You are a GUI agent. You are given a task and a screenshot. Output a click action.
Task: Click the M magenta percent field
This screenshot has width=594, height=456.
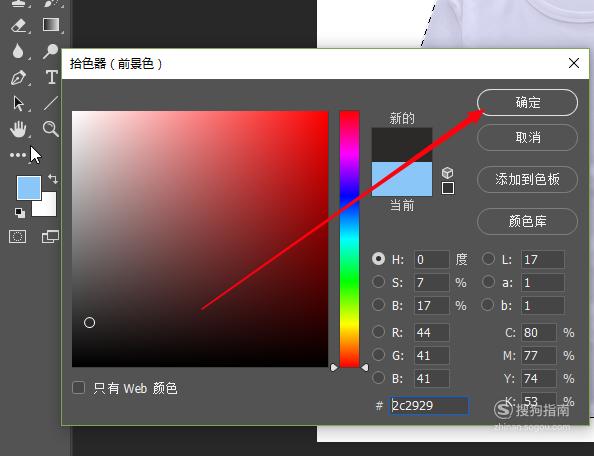(539, 355)
